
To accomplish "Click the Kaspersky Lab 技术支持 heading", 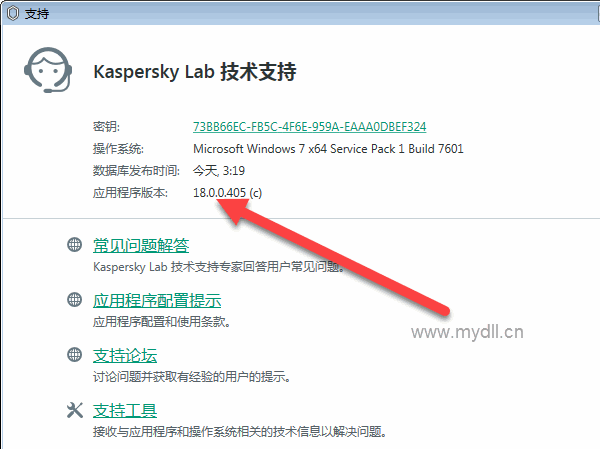I will (x=195, y=72).
